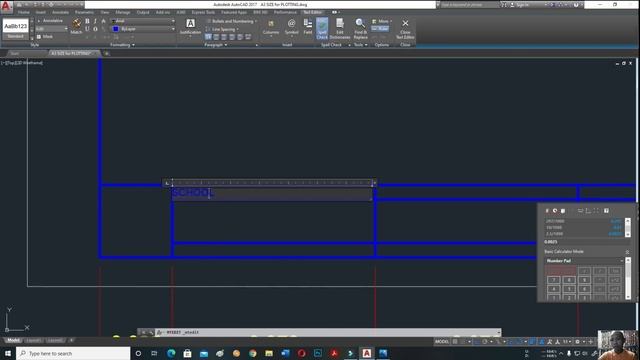Open Find & Replace

360,29
